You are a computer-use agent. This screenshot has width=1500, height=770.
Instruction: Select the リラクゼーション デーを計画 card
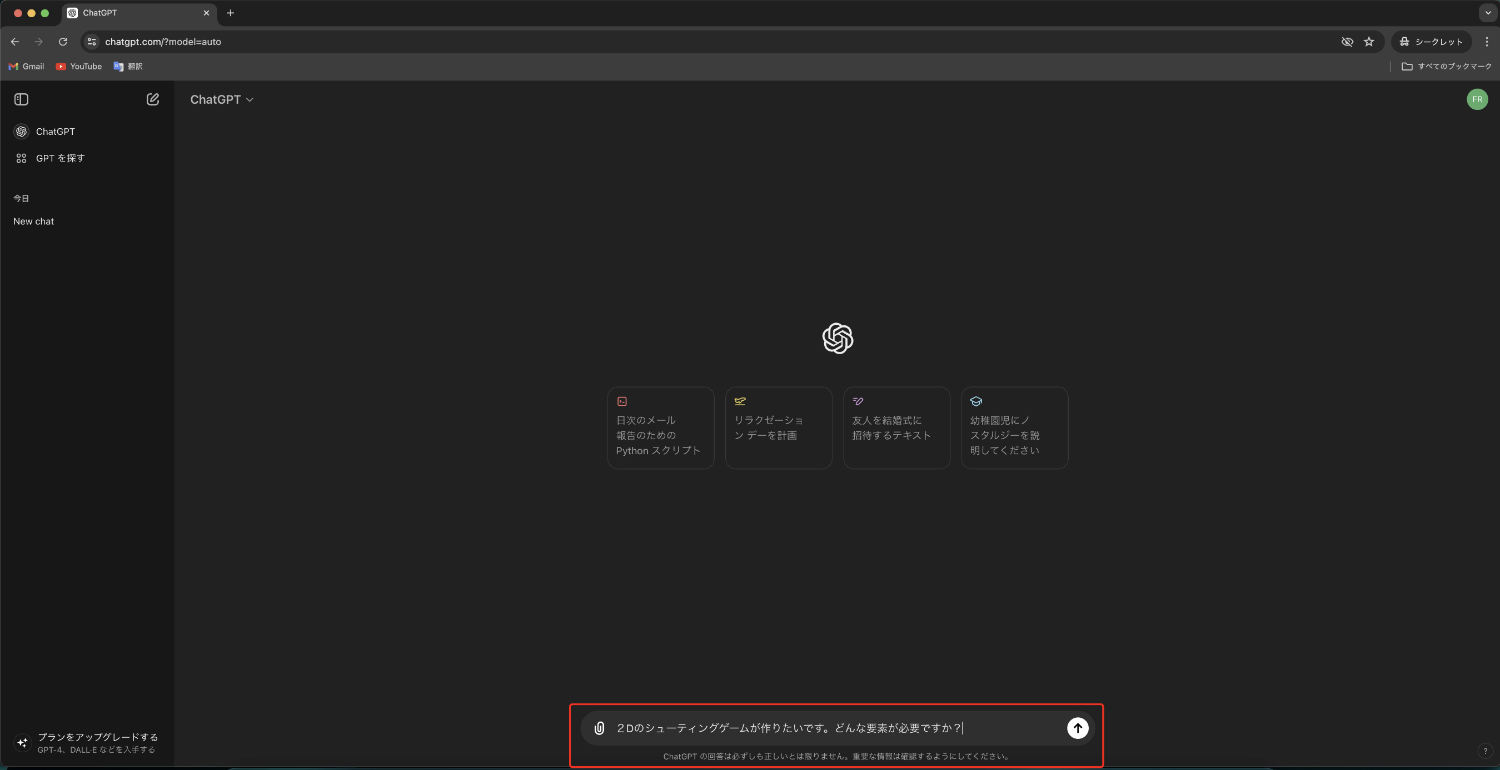coord(779,428)
